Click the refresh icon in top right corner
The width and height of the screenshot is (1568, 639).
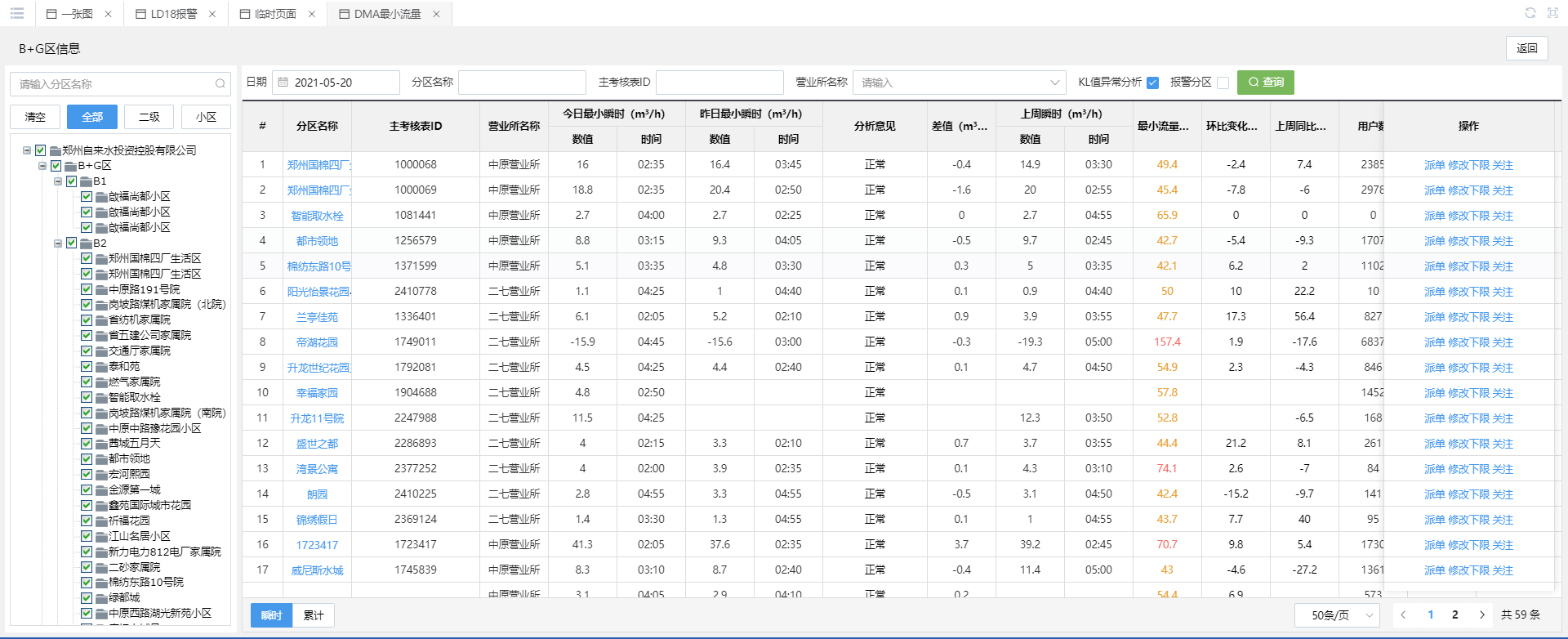(1530, 13)
